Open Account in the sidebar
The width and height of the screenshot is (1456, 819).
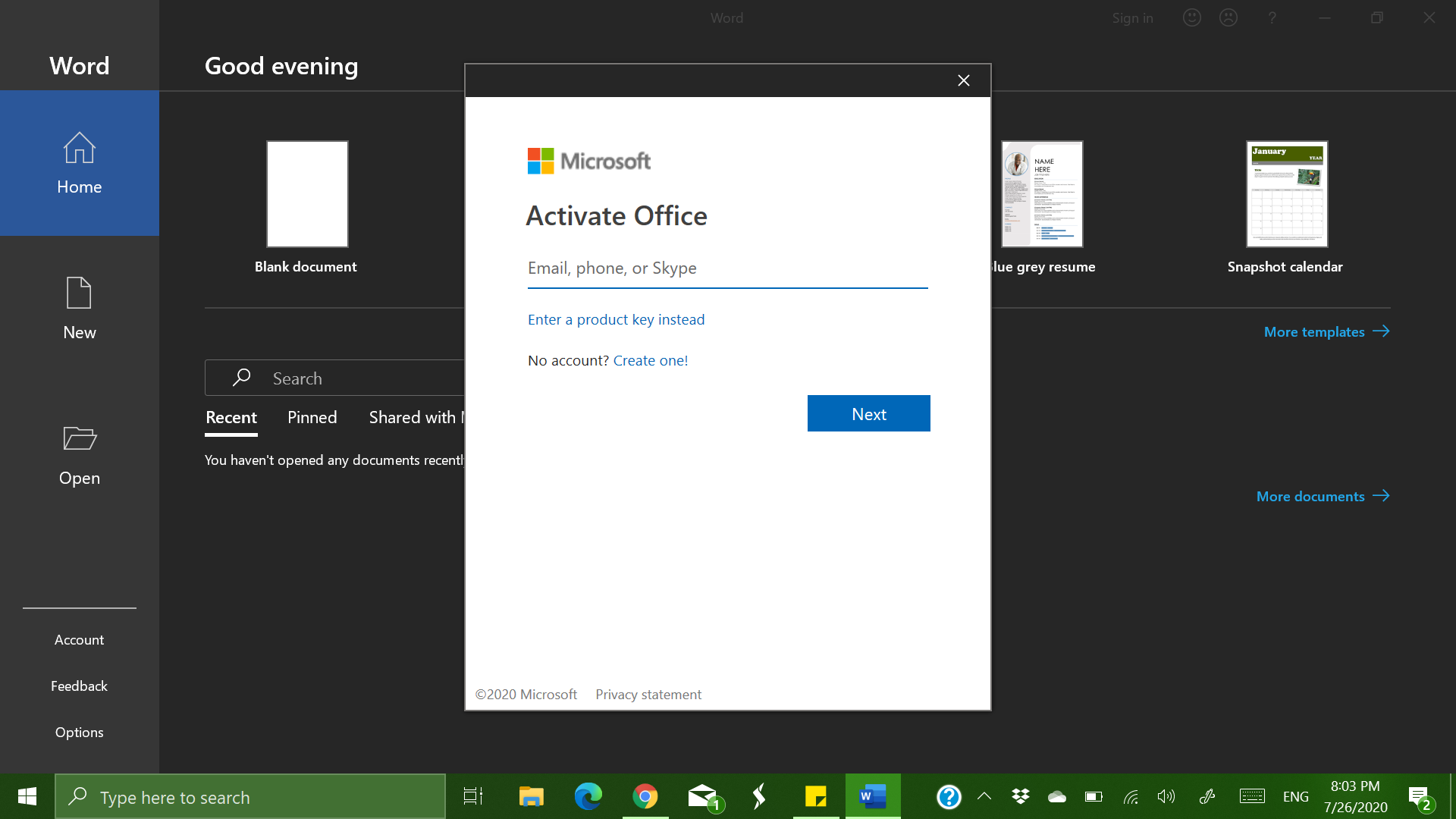(x=79, y=639)
